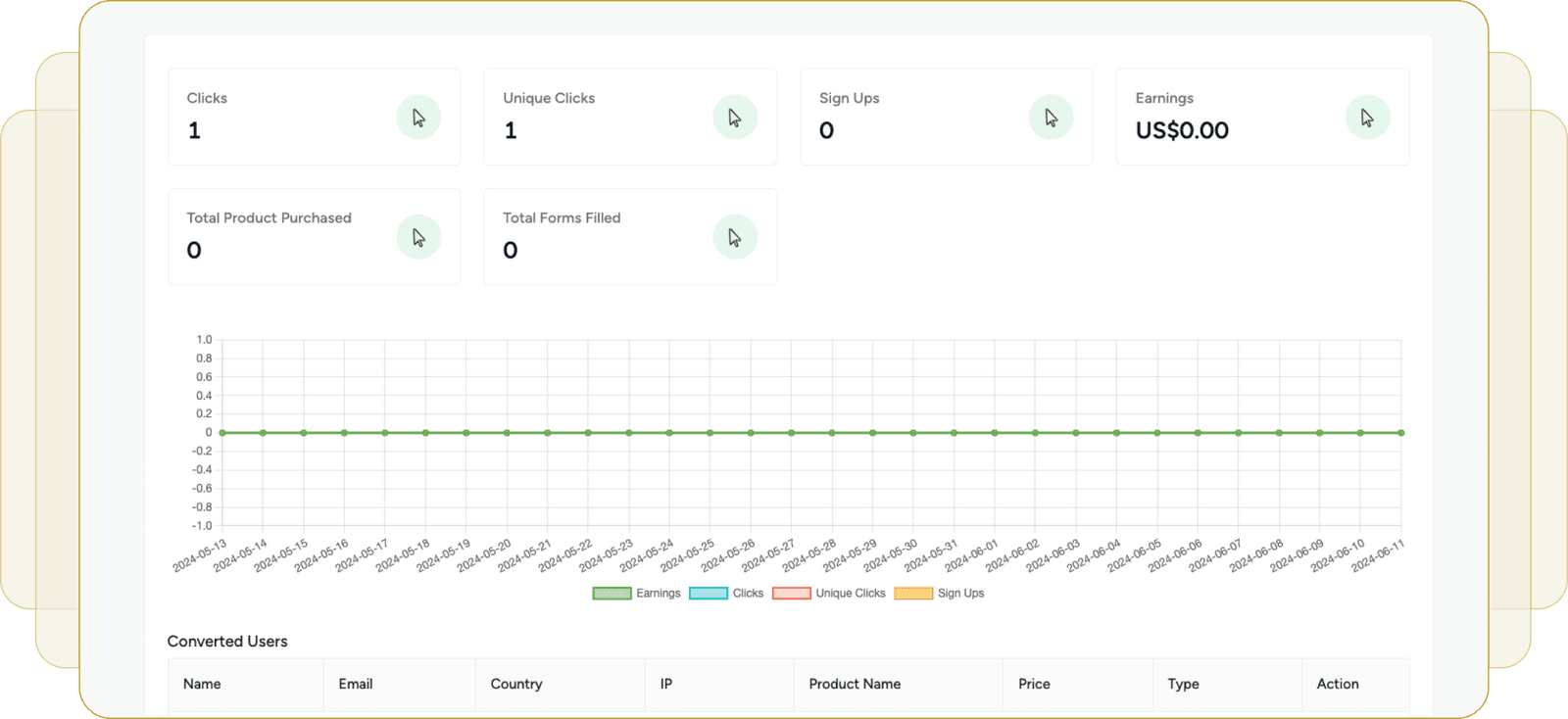Sort by the Price column header

[x=1034, y=684]
